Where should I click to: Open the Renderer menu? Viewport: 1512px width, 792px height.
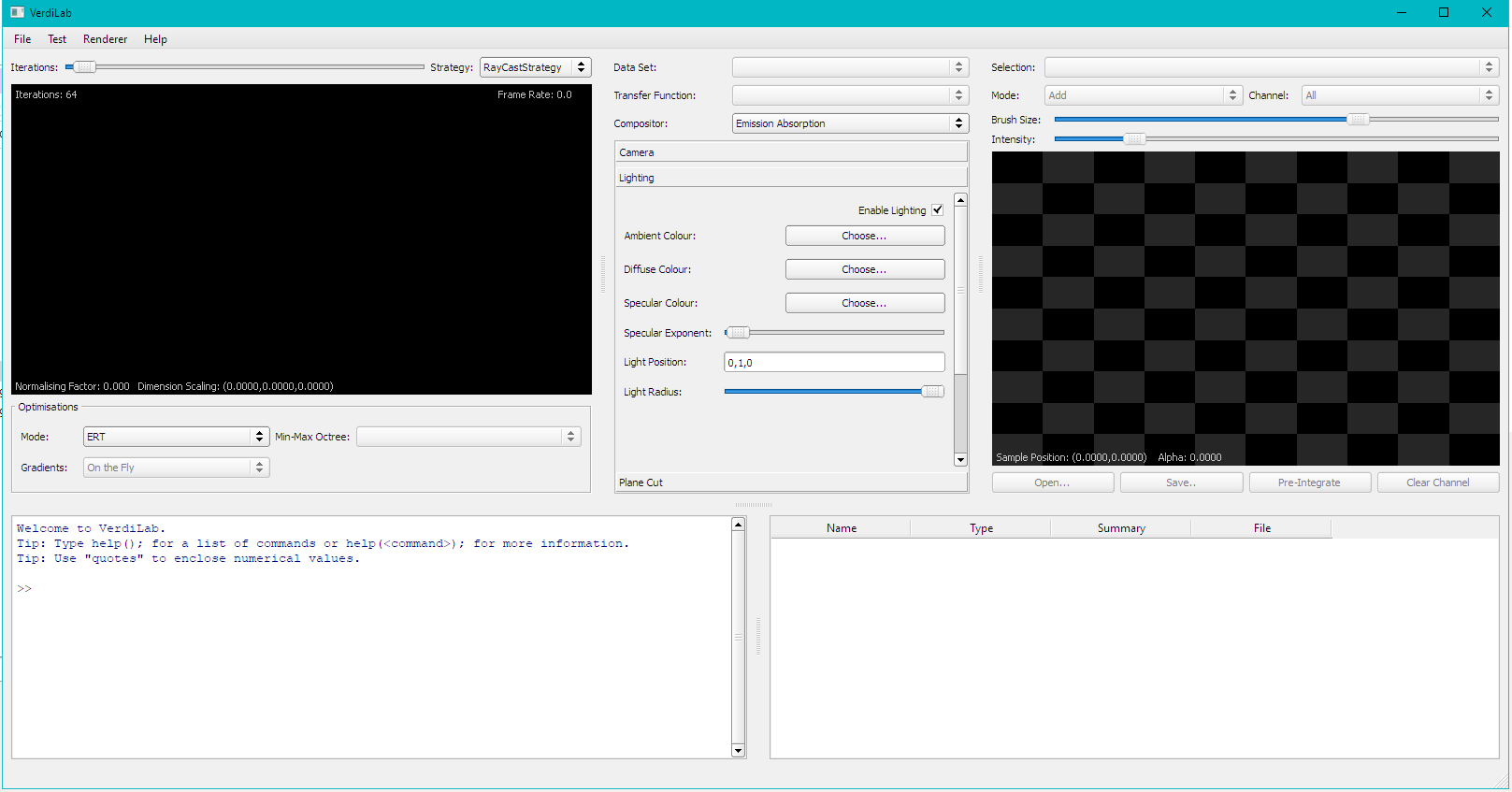(105, 39)
